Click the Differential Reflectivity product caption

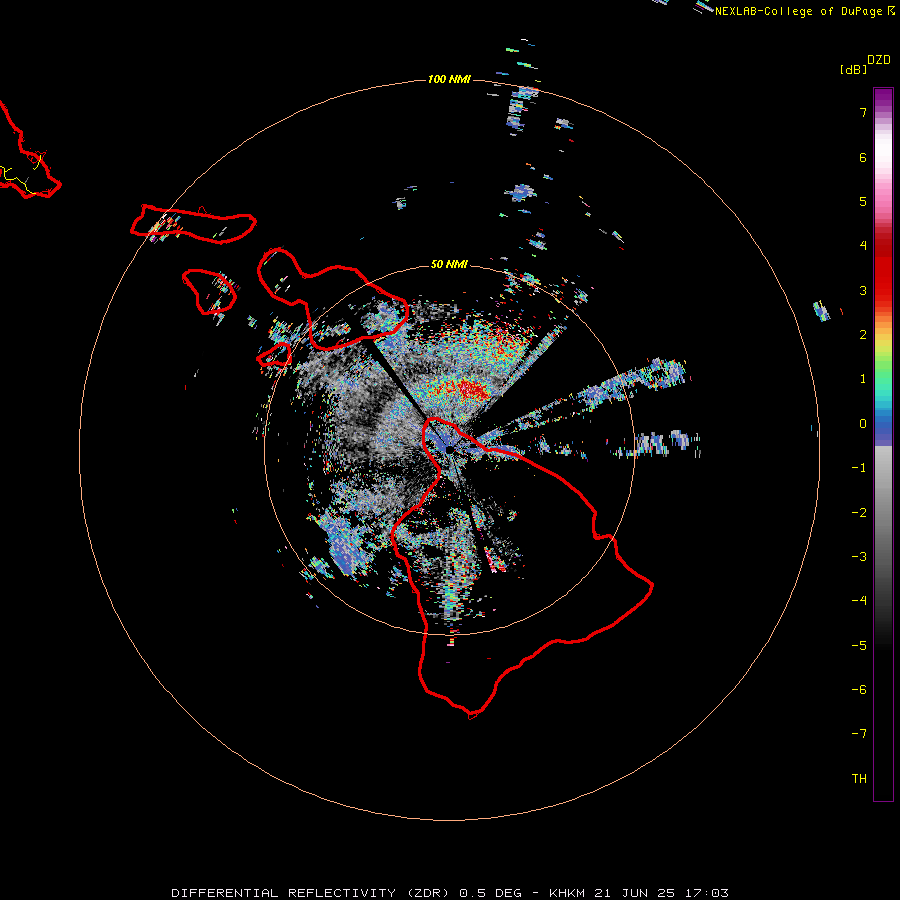coord(450,893)
